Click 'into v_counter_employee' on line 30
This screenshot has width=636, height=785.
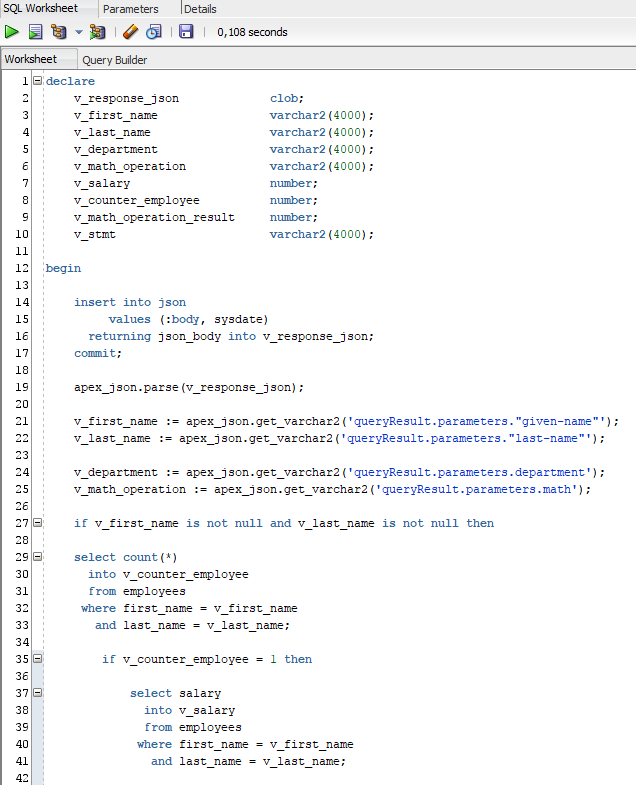coord(168,575)
